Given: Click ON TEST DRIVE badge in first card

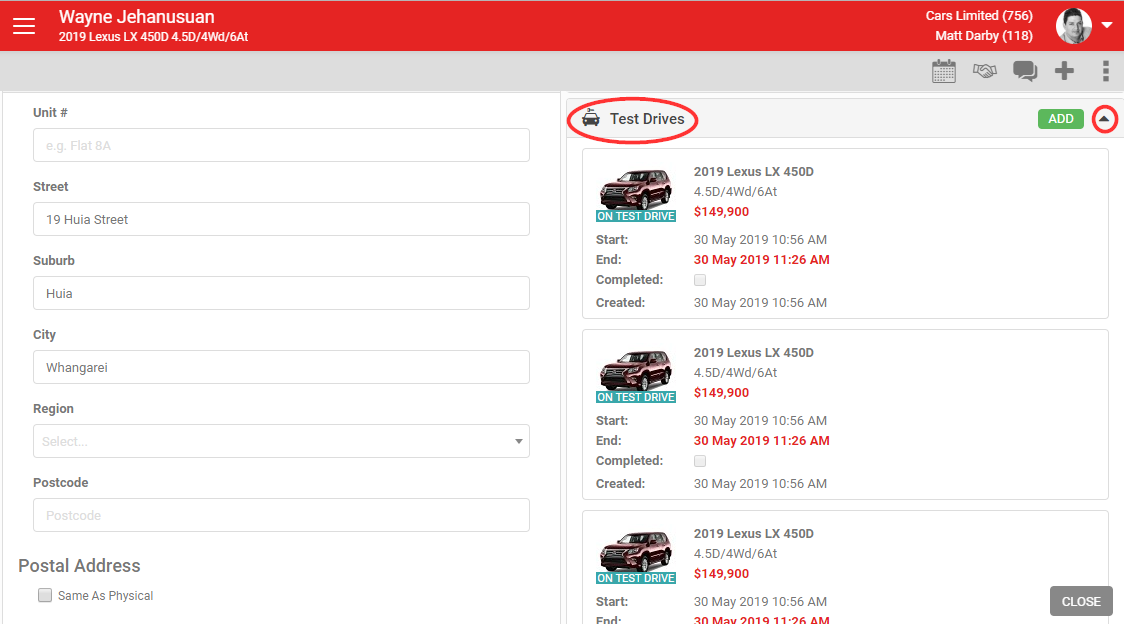Looking at the screenshot, I should [x=636, y=216].
